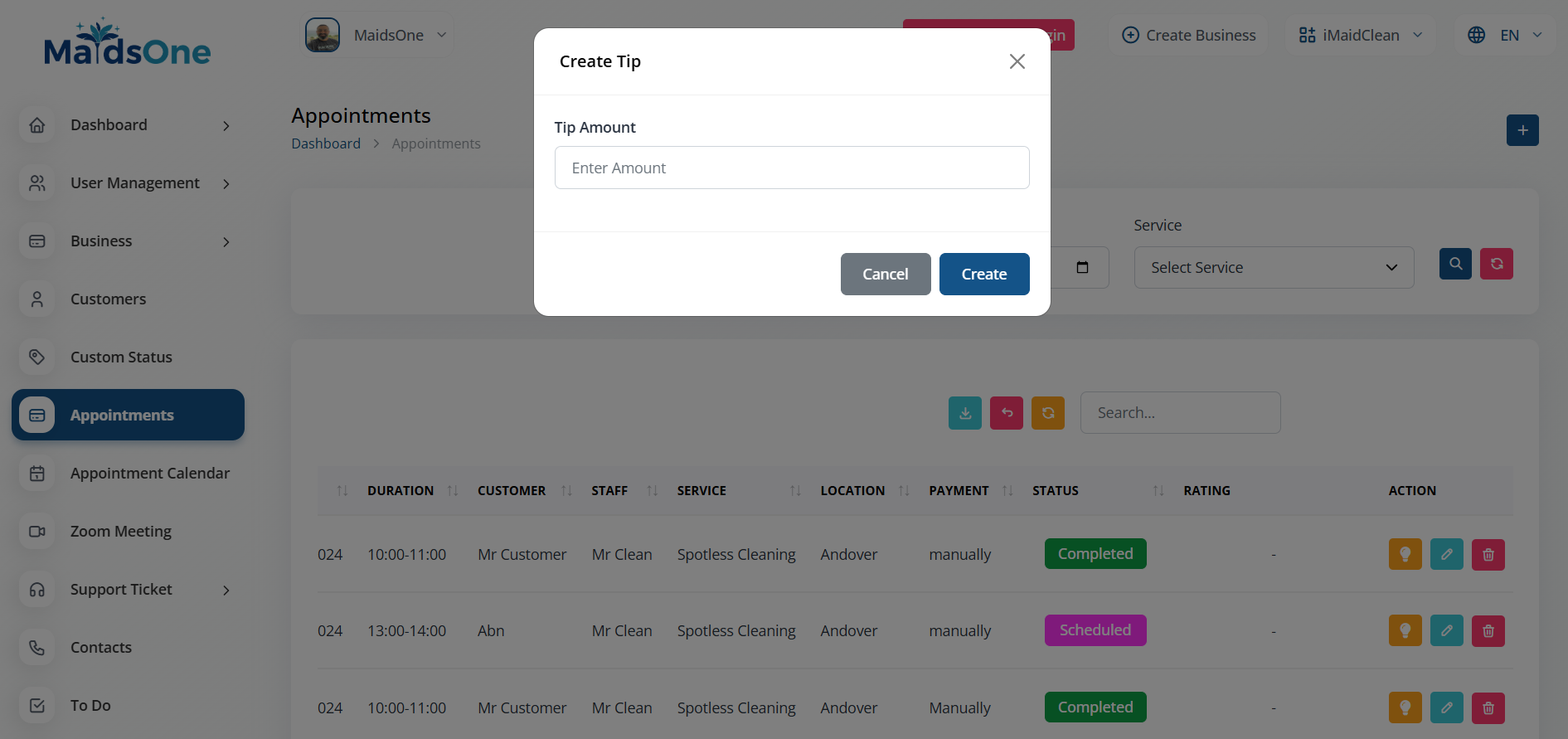Open the EN language selector
The width and height of the screenshot is (1568, 739).
pyautogui.click(x=1505, y=36)
